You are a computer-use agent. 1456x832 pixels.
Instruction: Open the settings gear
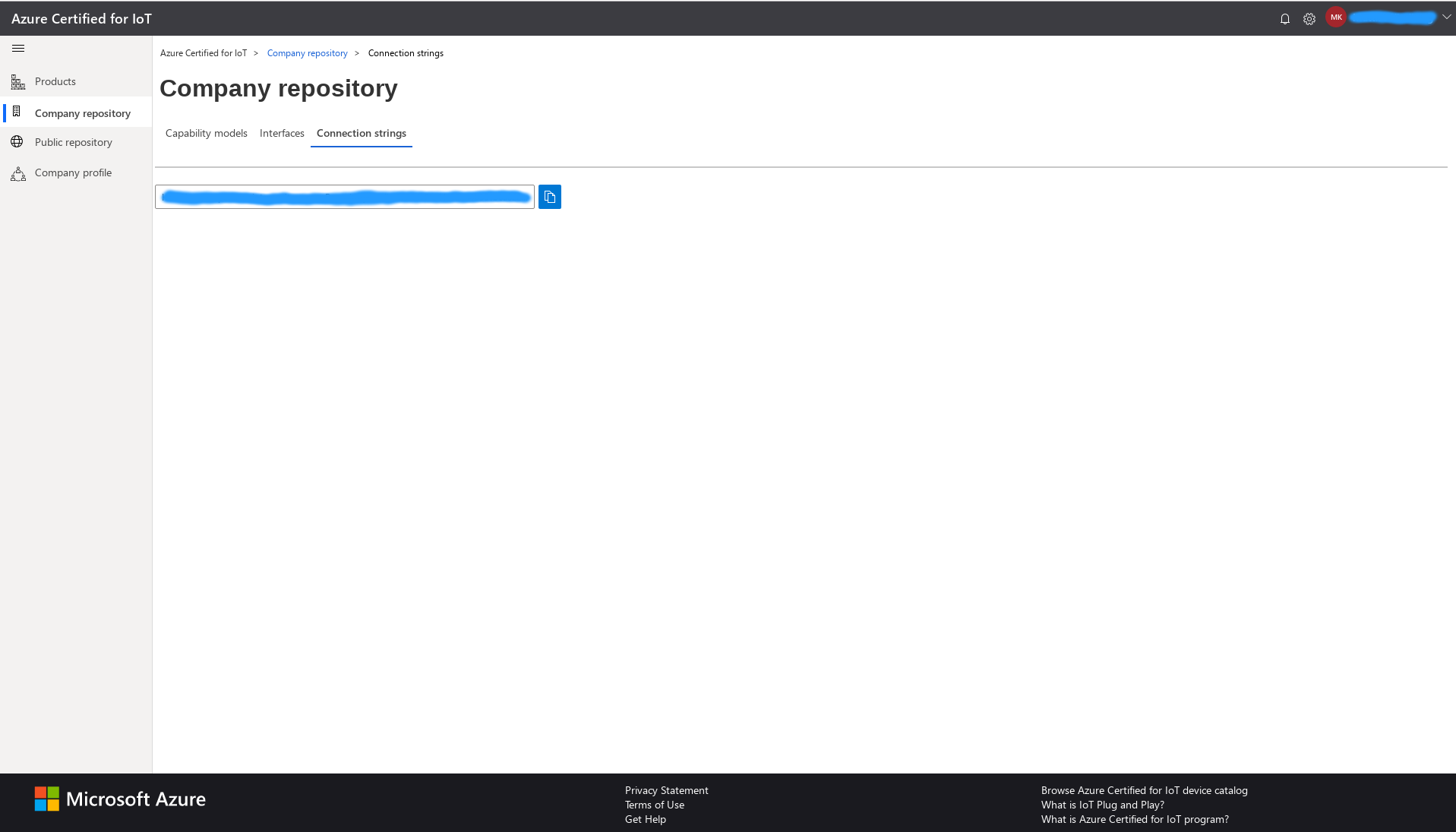tap(1309, 19)
